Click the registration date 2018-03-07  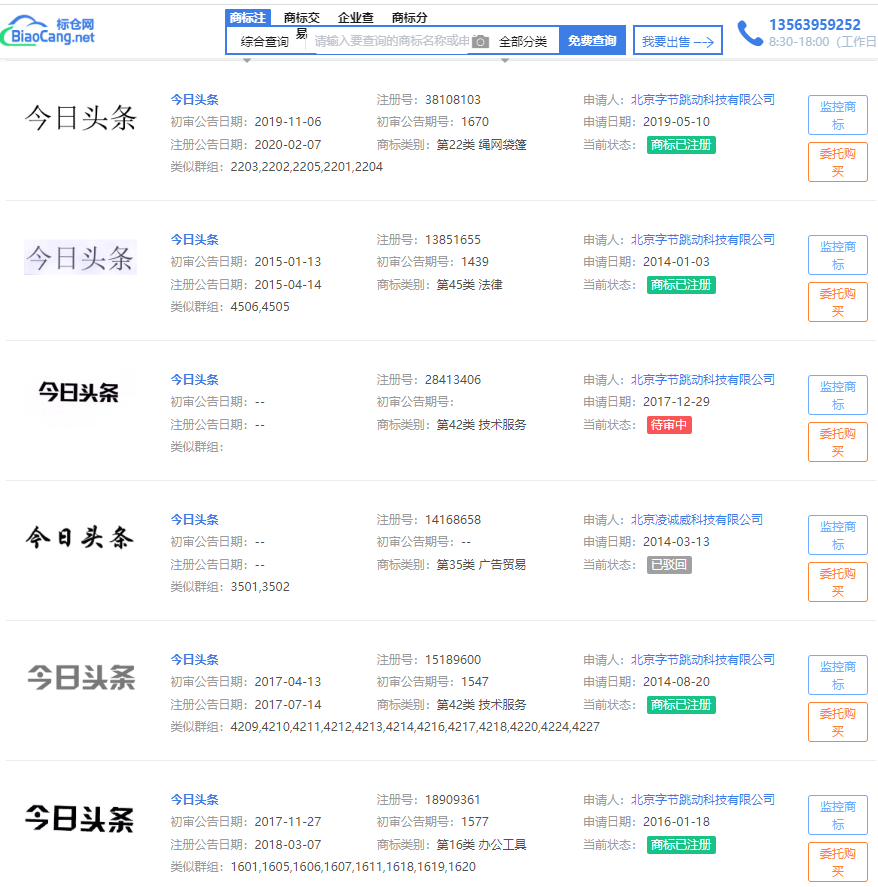(x=287, y=845)
